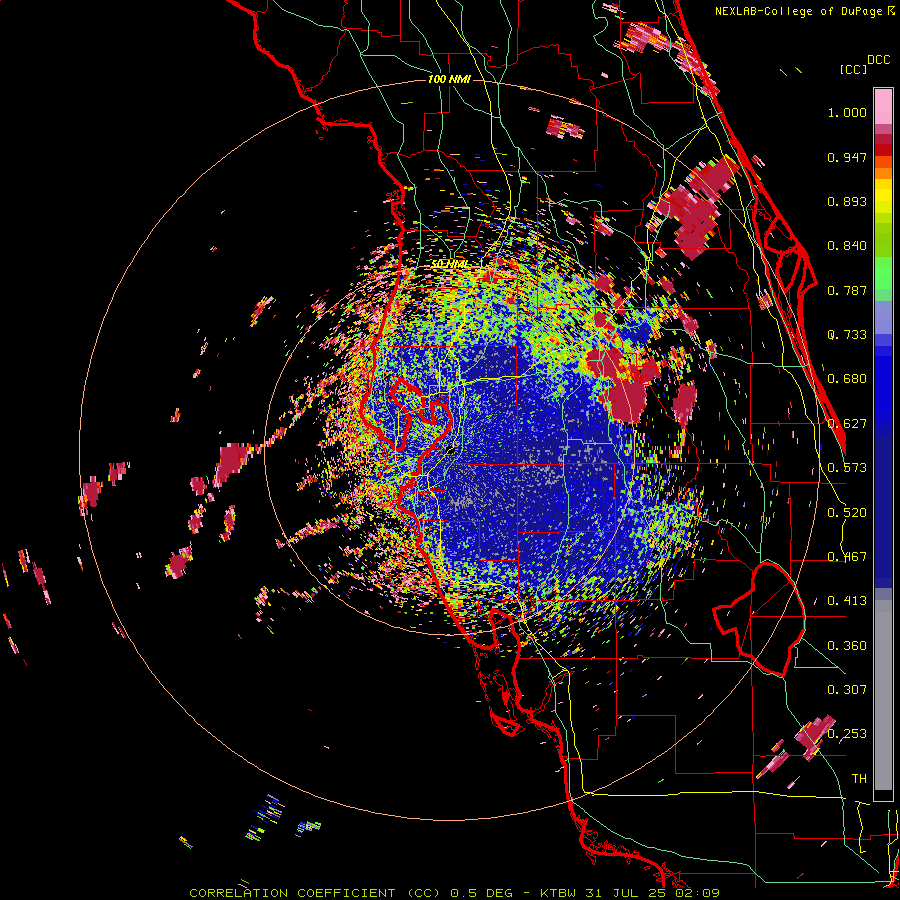Click the 1.000 scale value
Screen dimensions: 900x900
coord(847,112)
